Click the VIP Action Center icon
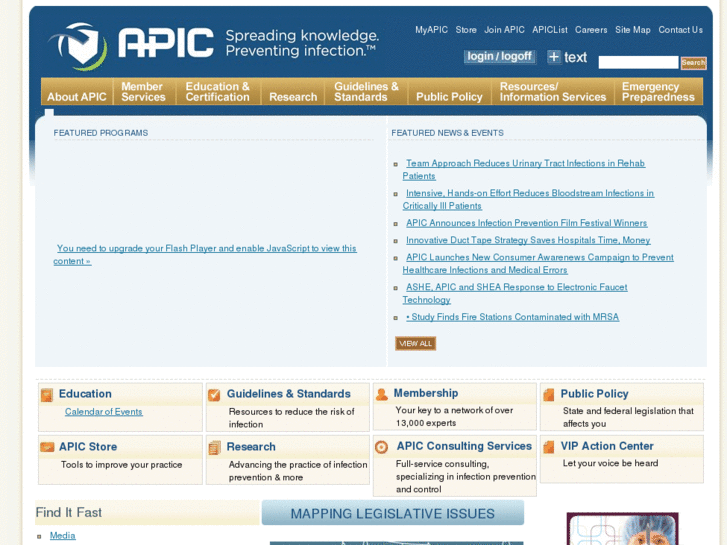This screenshot has width=727, height=545. coord(548,447)
